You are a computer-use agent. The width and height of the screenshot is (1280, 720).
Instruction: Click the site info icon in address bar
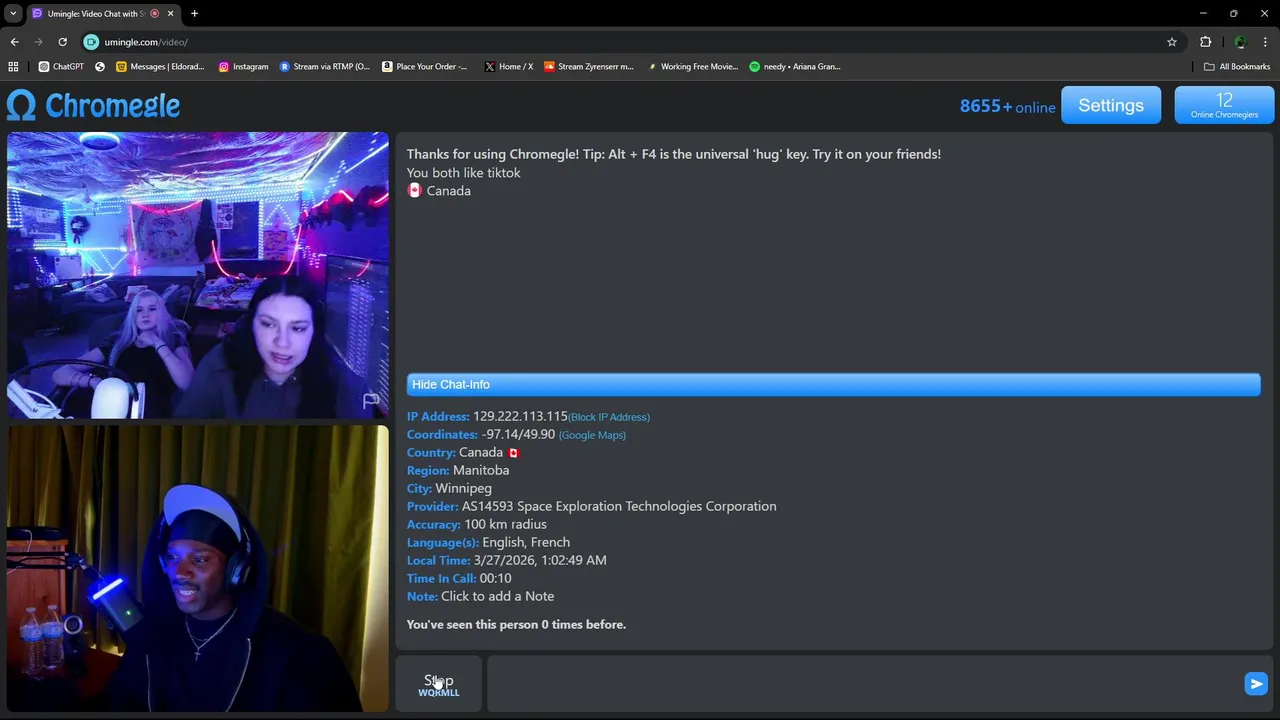(91, 42)
